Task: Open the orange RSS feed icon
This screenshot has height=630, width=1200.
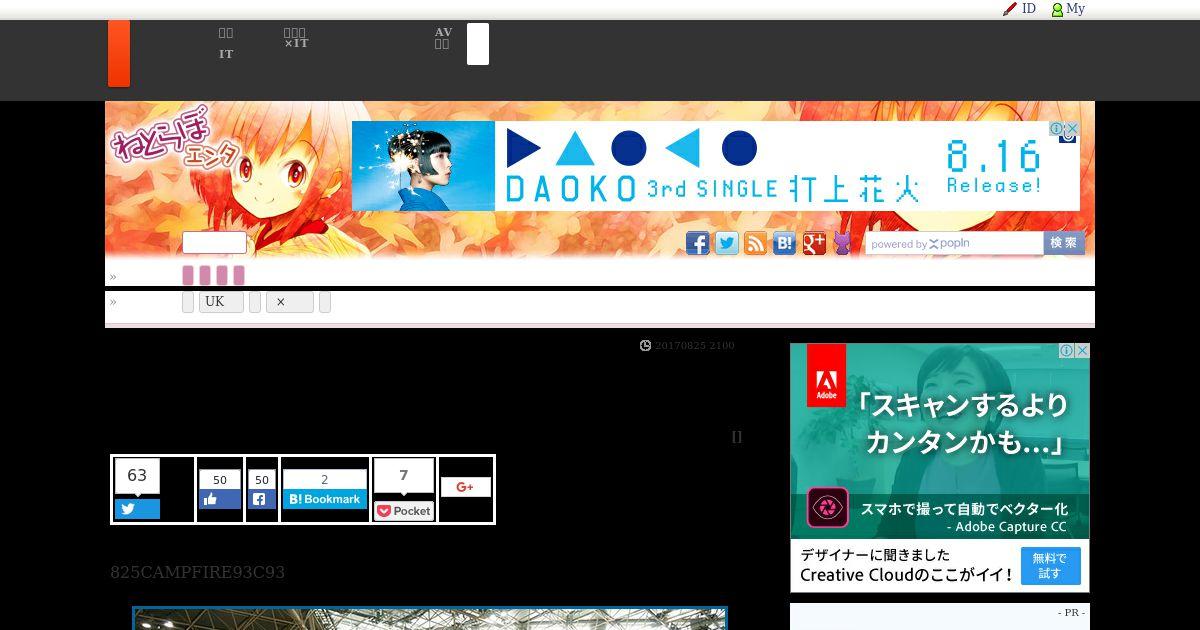Action: [755, 243]
